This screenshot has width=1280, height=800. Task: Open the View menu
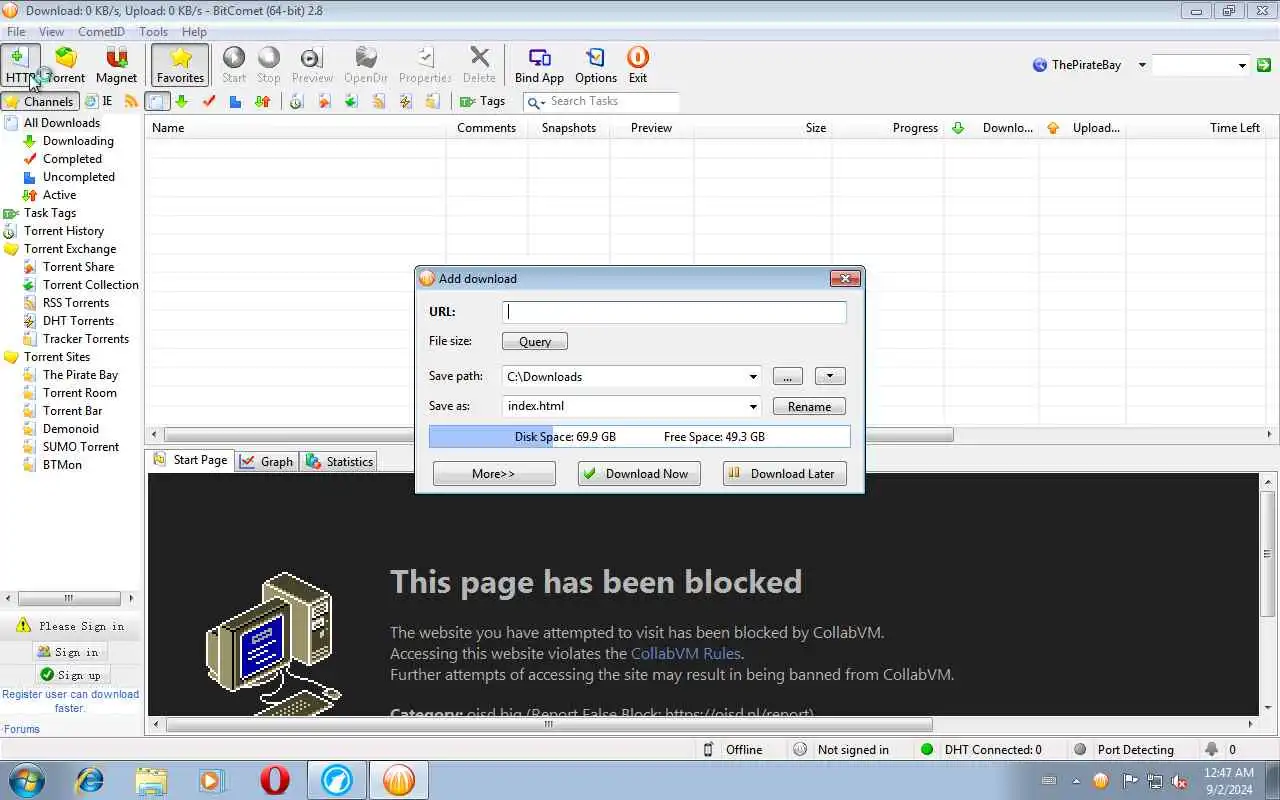coord(51,32)
